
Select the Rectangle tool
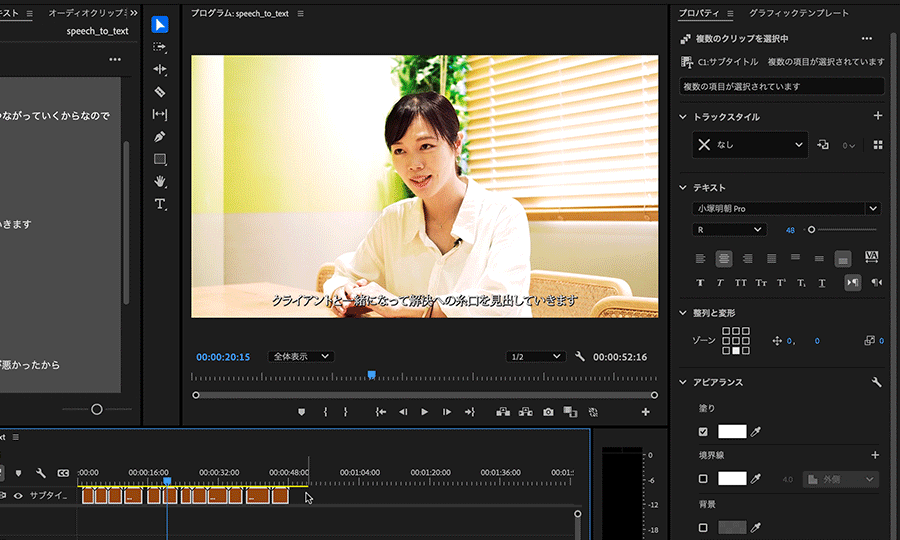pyautogui.click(x=160, y=159)
